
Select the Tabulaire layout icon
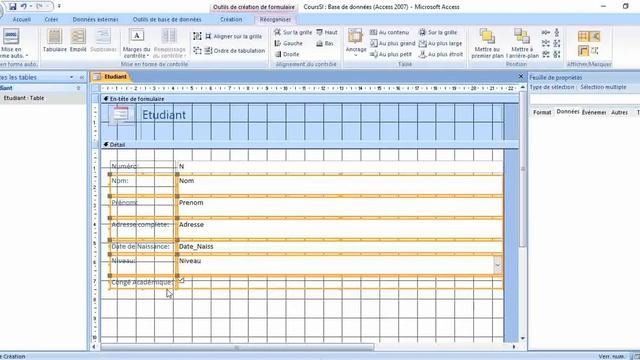click(x=55, y=41)
